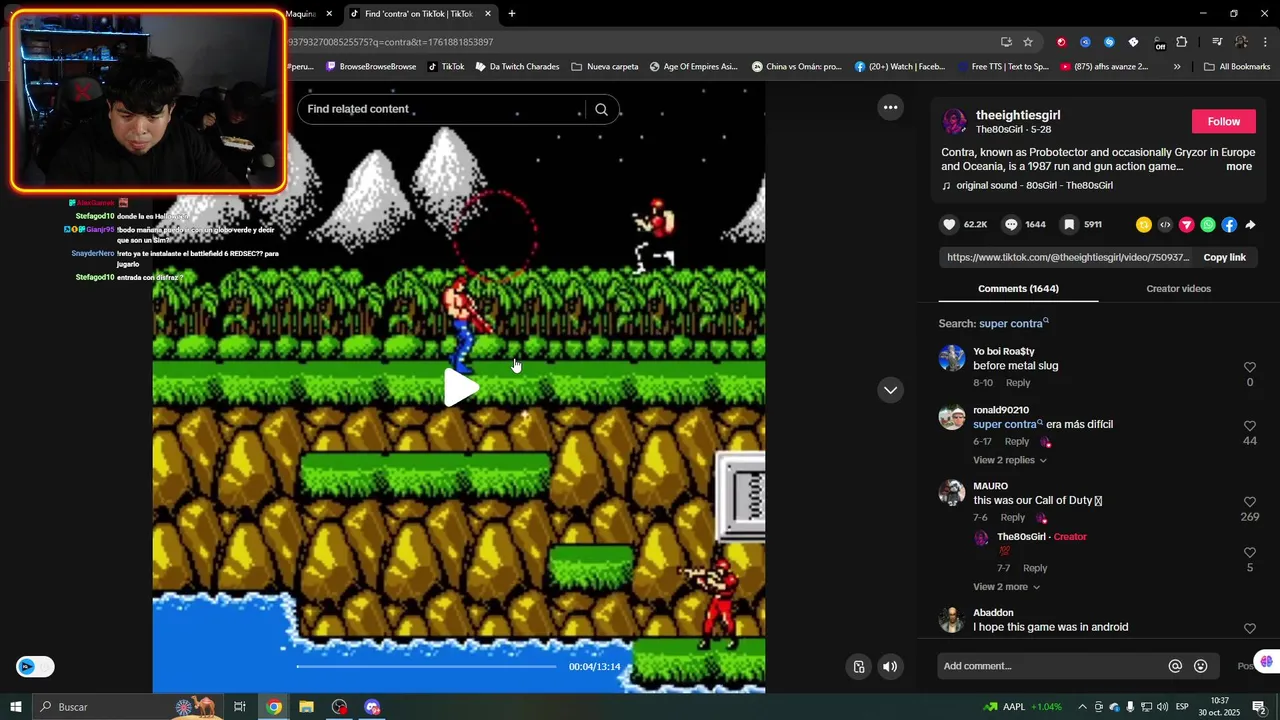Open Chrome media control icon
1280x720 pixels.
1217,42
